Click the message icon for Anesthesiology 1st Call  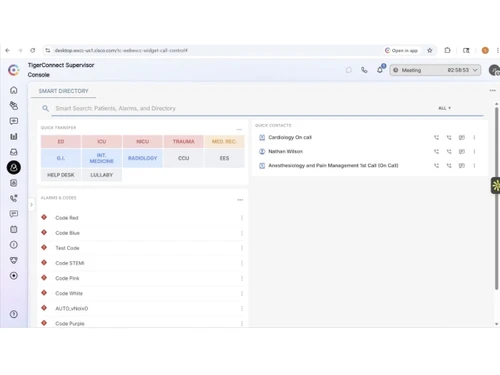tap(462, 165)
